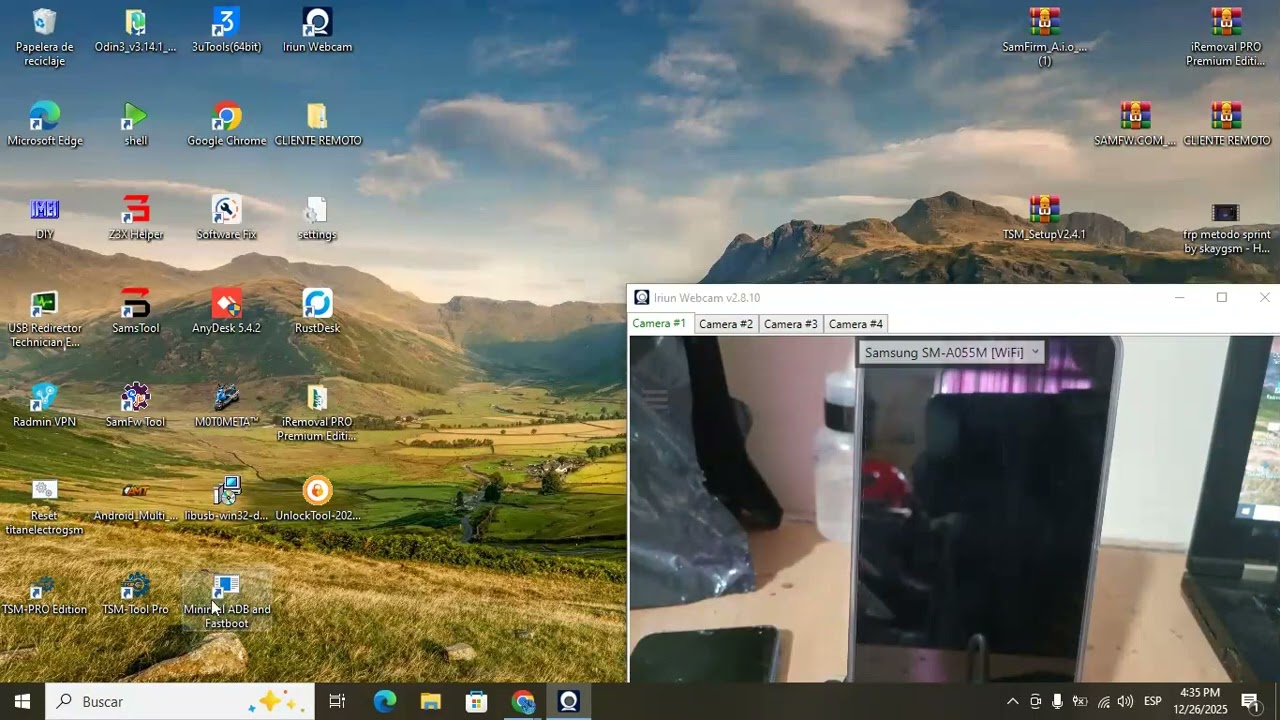The height and width of the screenshot is (720, 1280).
Task: Open Microsoft Edge from the taskbar
Action: coord(385,702)
